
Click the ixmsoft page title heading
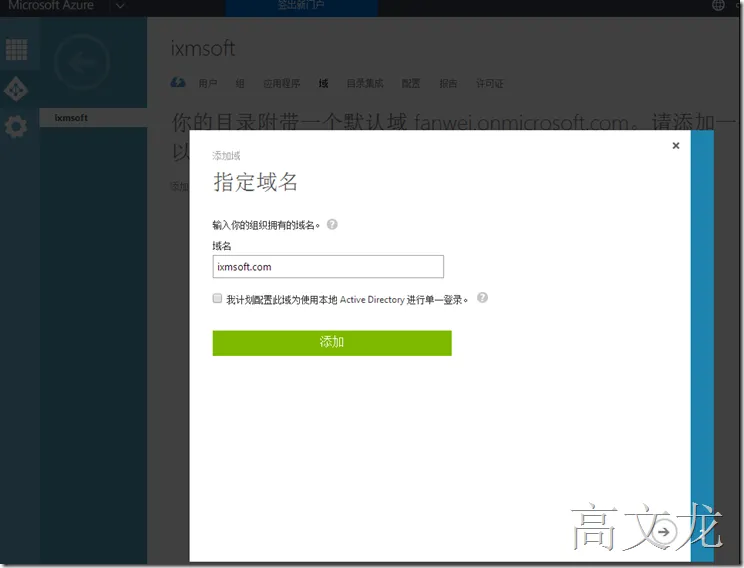203,48
